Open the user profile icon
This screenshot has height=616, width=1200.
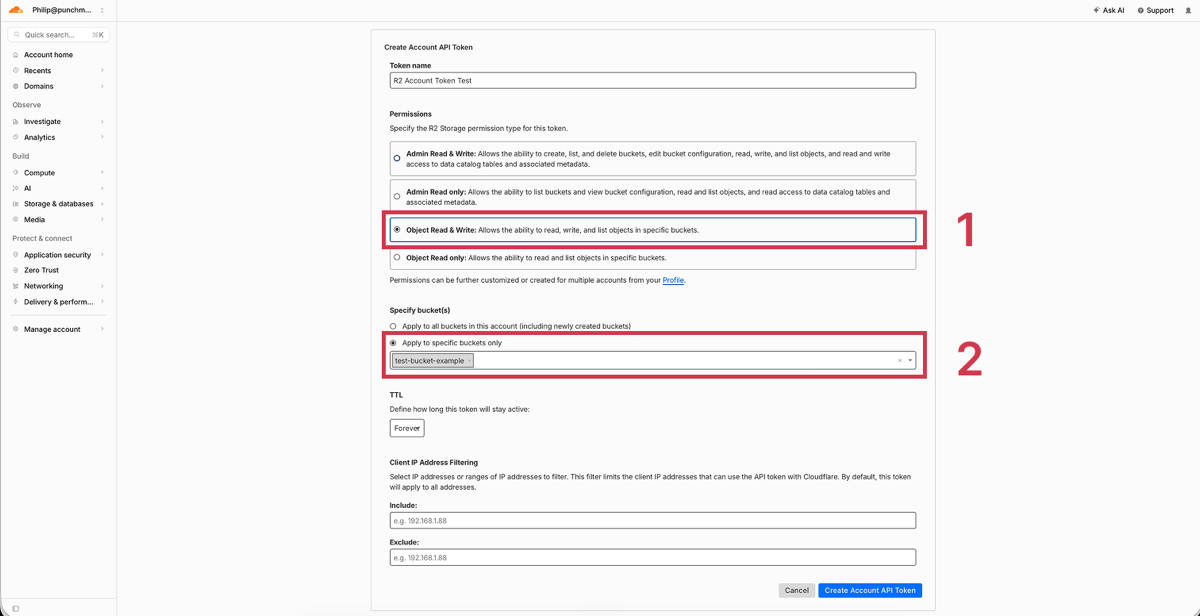point(1188,10)
